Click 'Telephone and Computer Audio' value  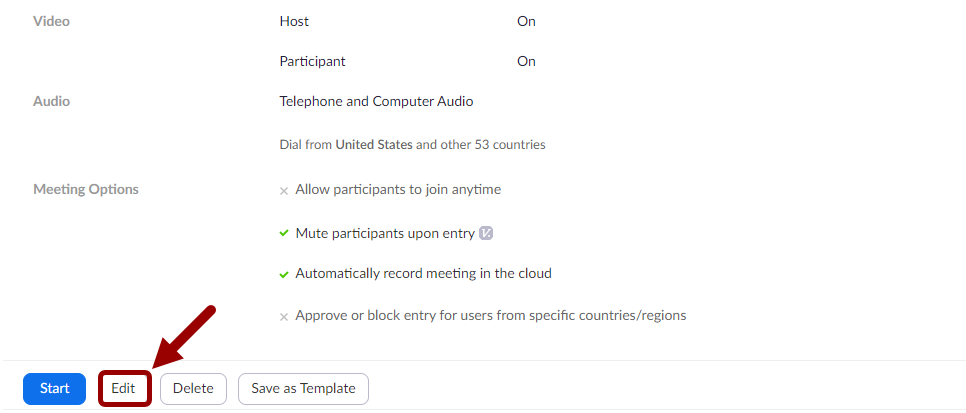point(376,101)
